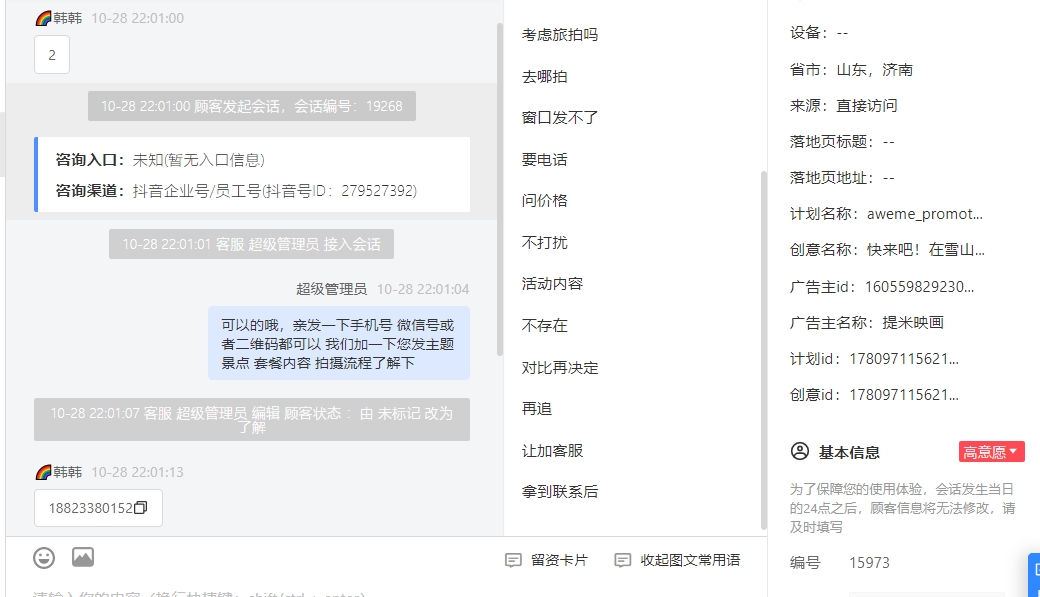Screen dimensions: 1040x597
Task: Open the 留资卡片 lead card button
Action: click(547, 561)
